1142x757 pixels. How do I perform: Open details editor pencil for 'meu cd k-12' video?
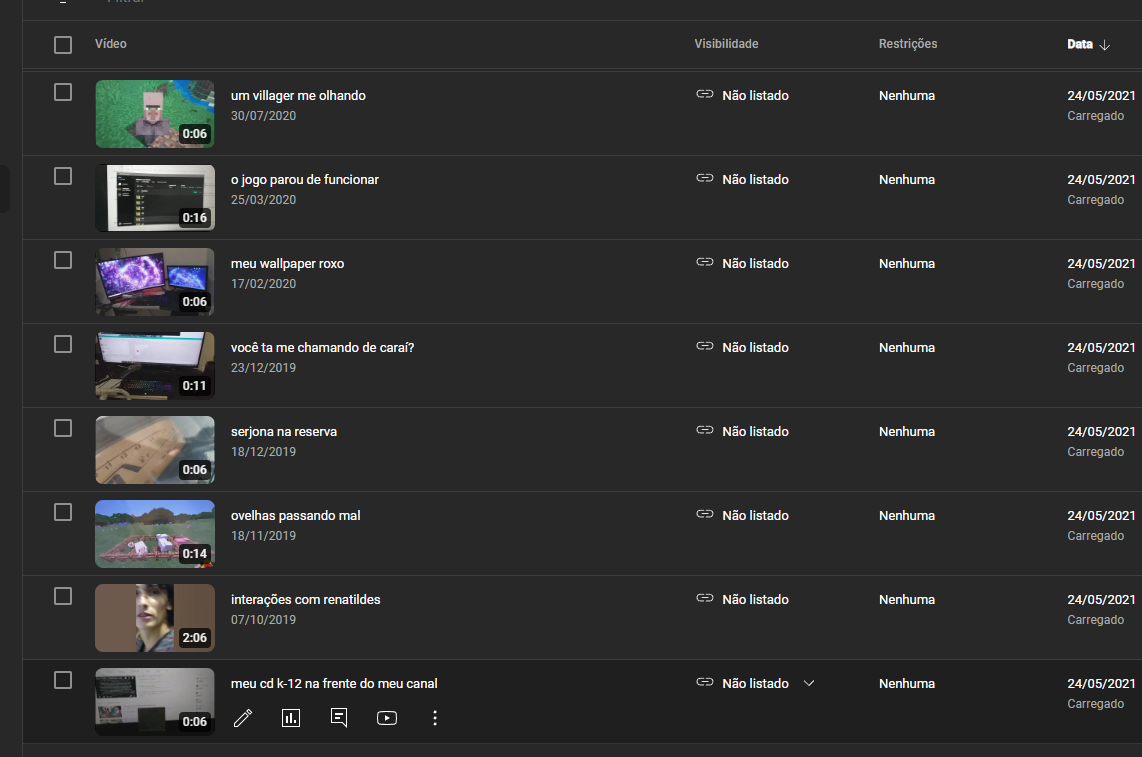[x=243, y=718]
